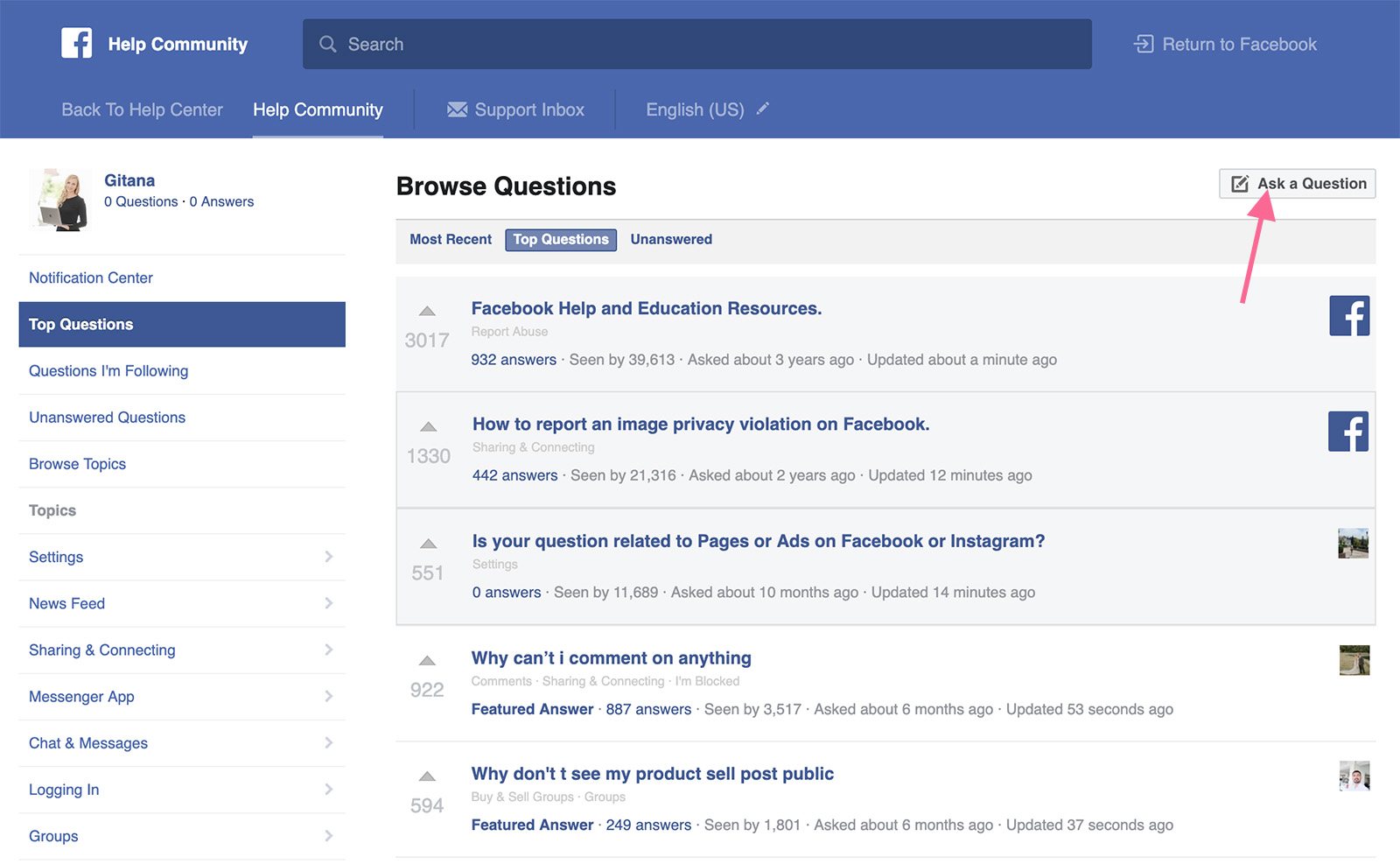This screenshot has width=1400, height=864.
Task: Open asker's photo on product sell post question
Action: point(1354,776)
